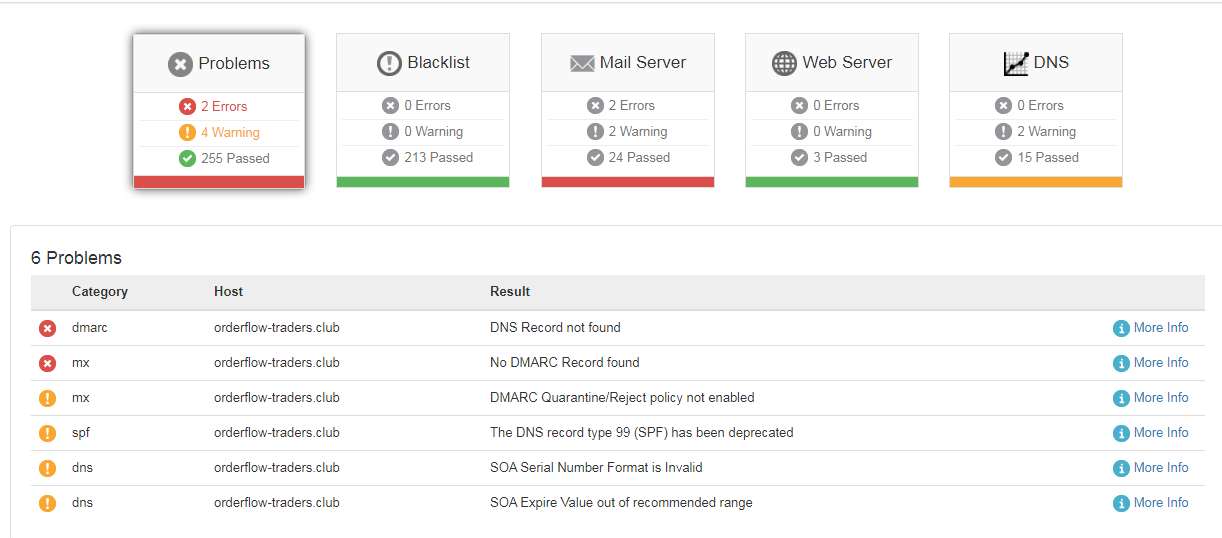1222x538 pixels.
Task: Click the Web Server globe icon
Action: point(785,63)
